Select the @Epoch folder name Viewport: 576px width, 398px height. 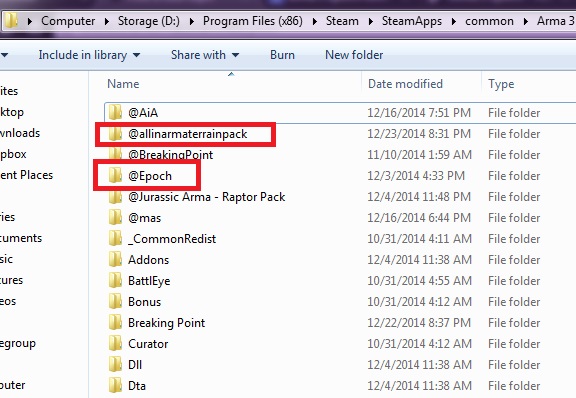[150, 176]
